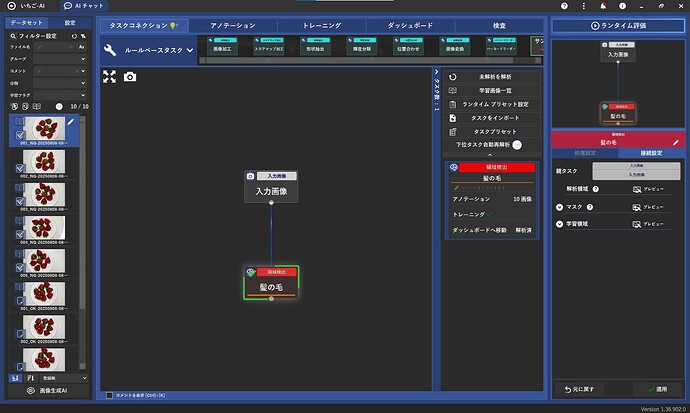Collapse the task menu up-chevron
The image size is (690, 413).
pos(490,155)
